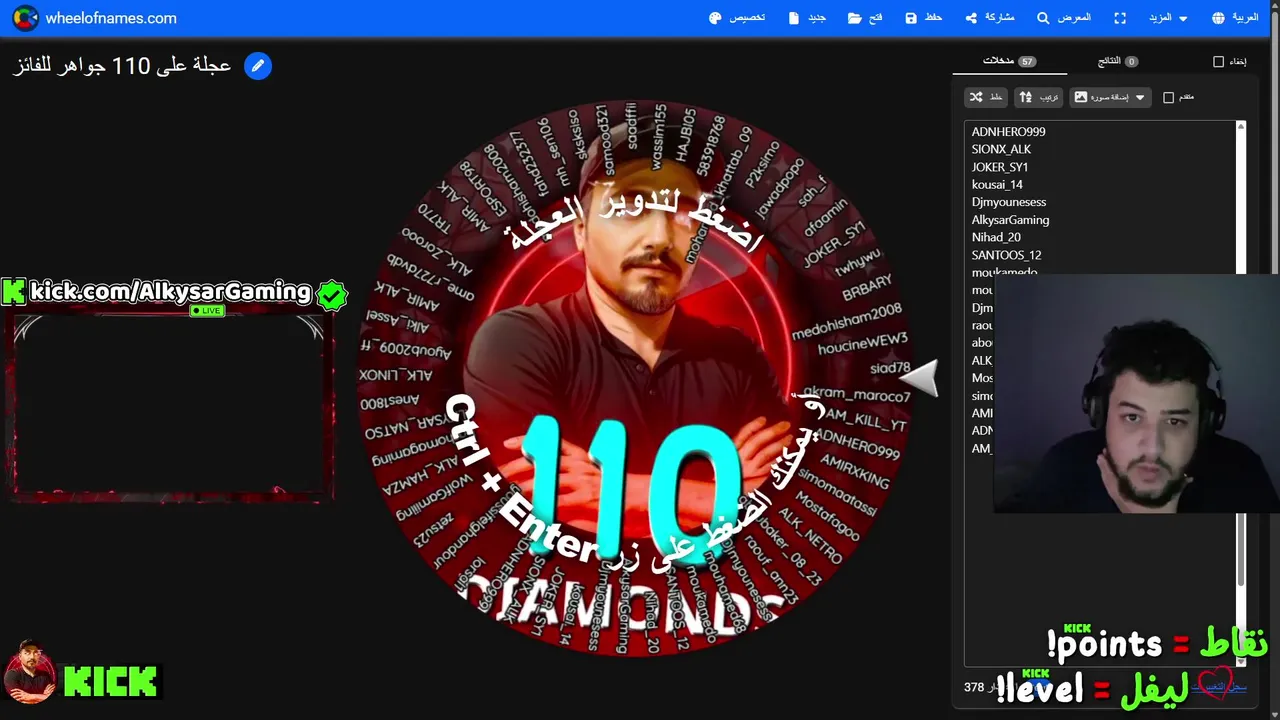Viewport: 1280px width, 720px height.
Task: Click entry SIONX_ALK in entries list
Action: (1001, 149)
